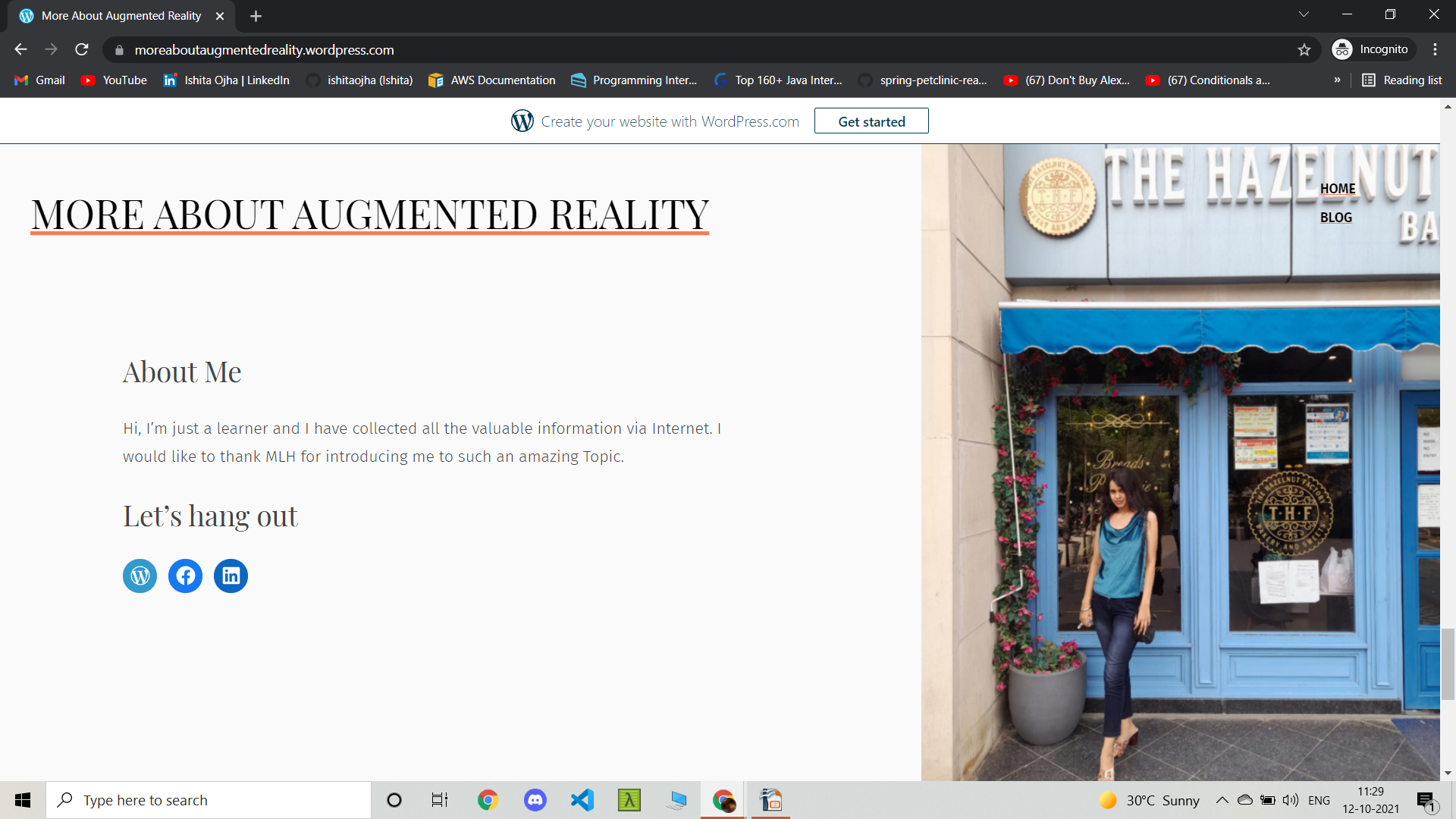Expand hidden bookmarks with double chevron

1337,80
